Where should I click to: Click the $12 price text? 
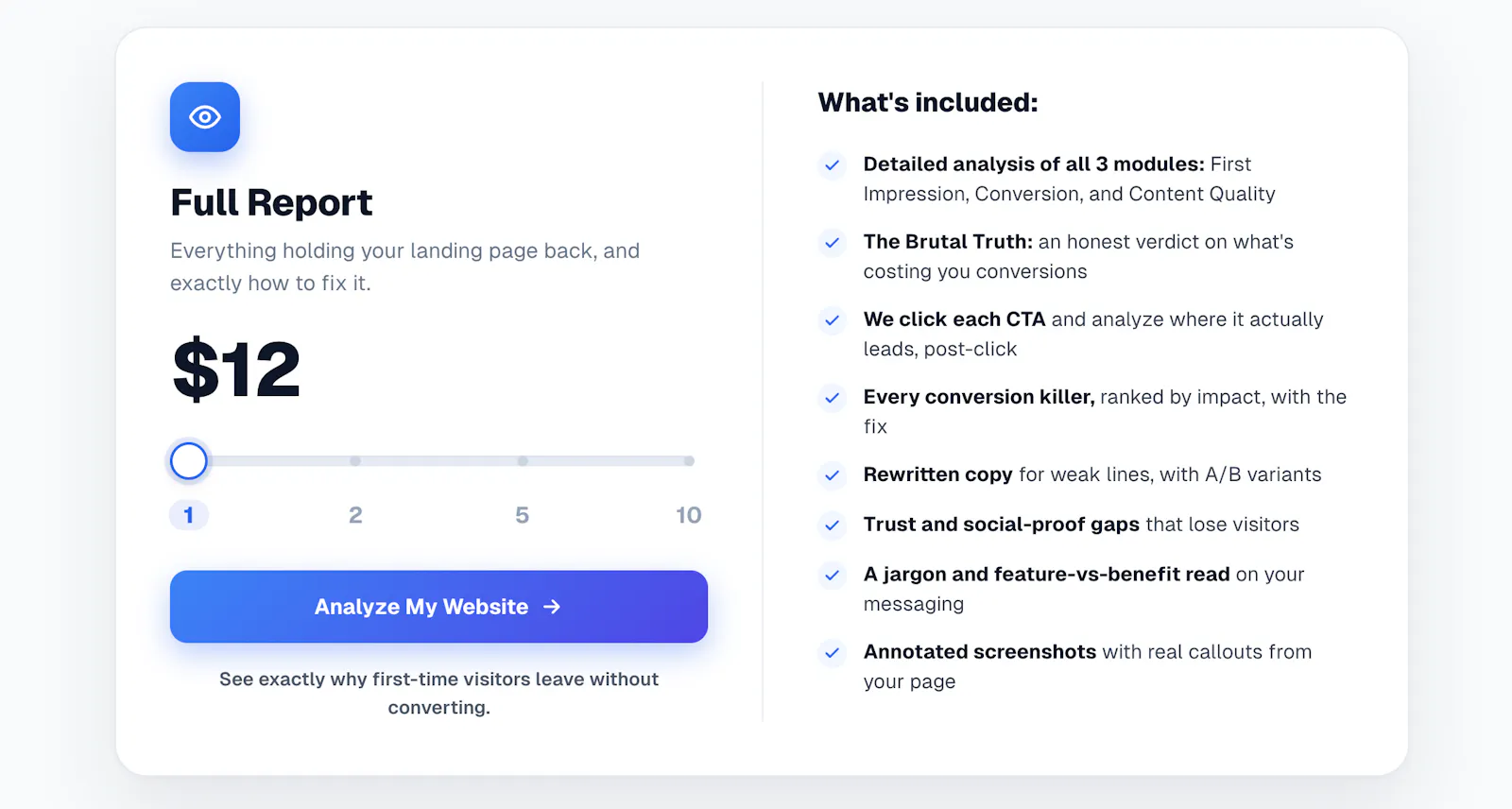coord(236,370)
